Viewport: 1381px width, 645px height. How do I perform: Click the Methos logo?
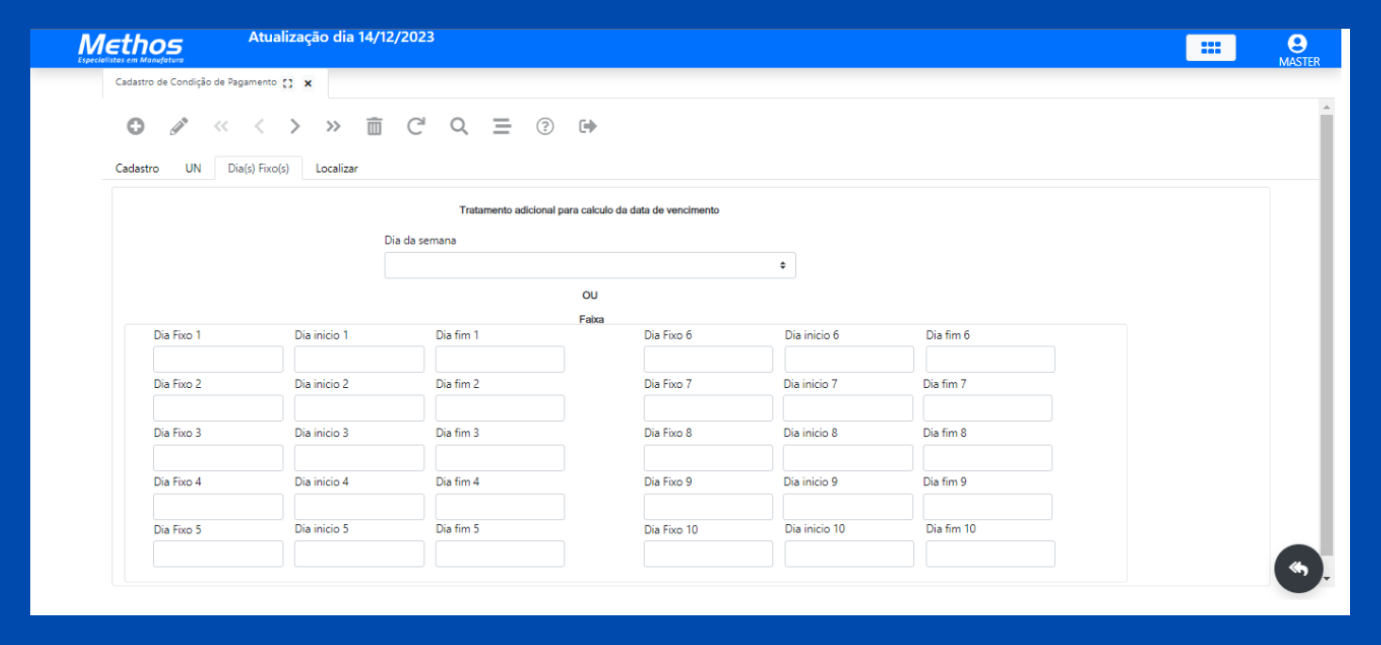pyautogui.click(x=131, y=47)
